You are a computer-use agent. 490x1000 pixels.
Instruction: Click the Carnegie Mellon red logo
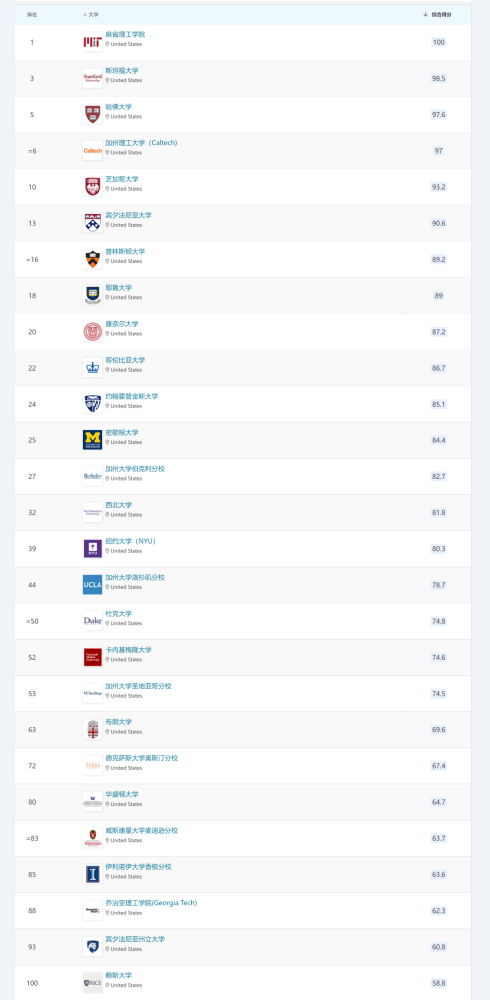click(x=93, y=657)
